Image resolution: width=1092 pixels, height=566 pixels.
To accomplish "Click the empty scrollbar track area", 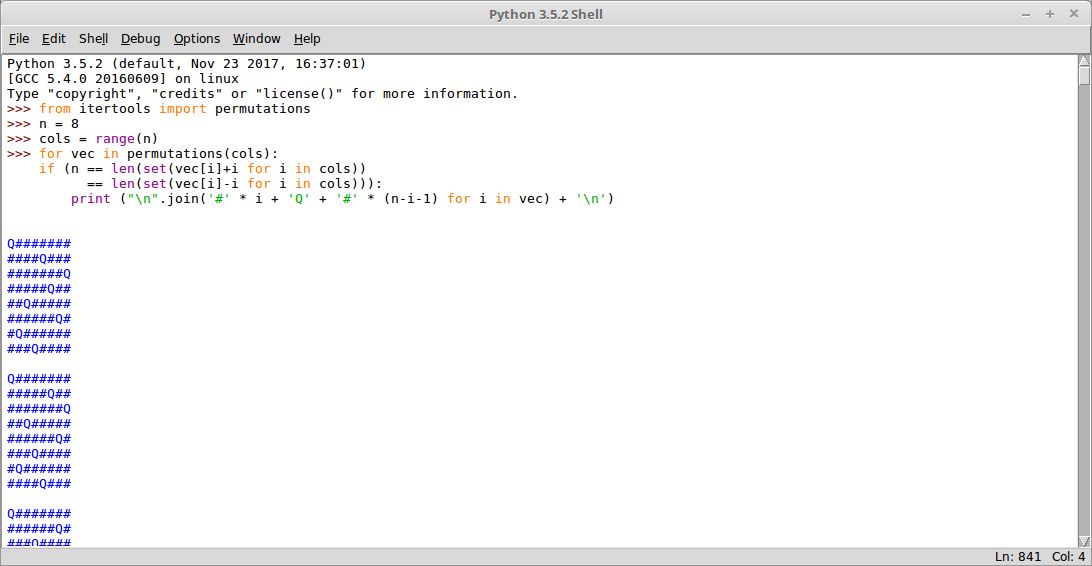I will click(x=1084, y=310).
